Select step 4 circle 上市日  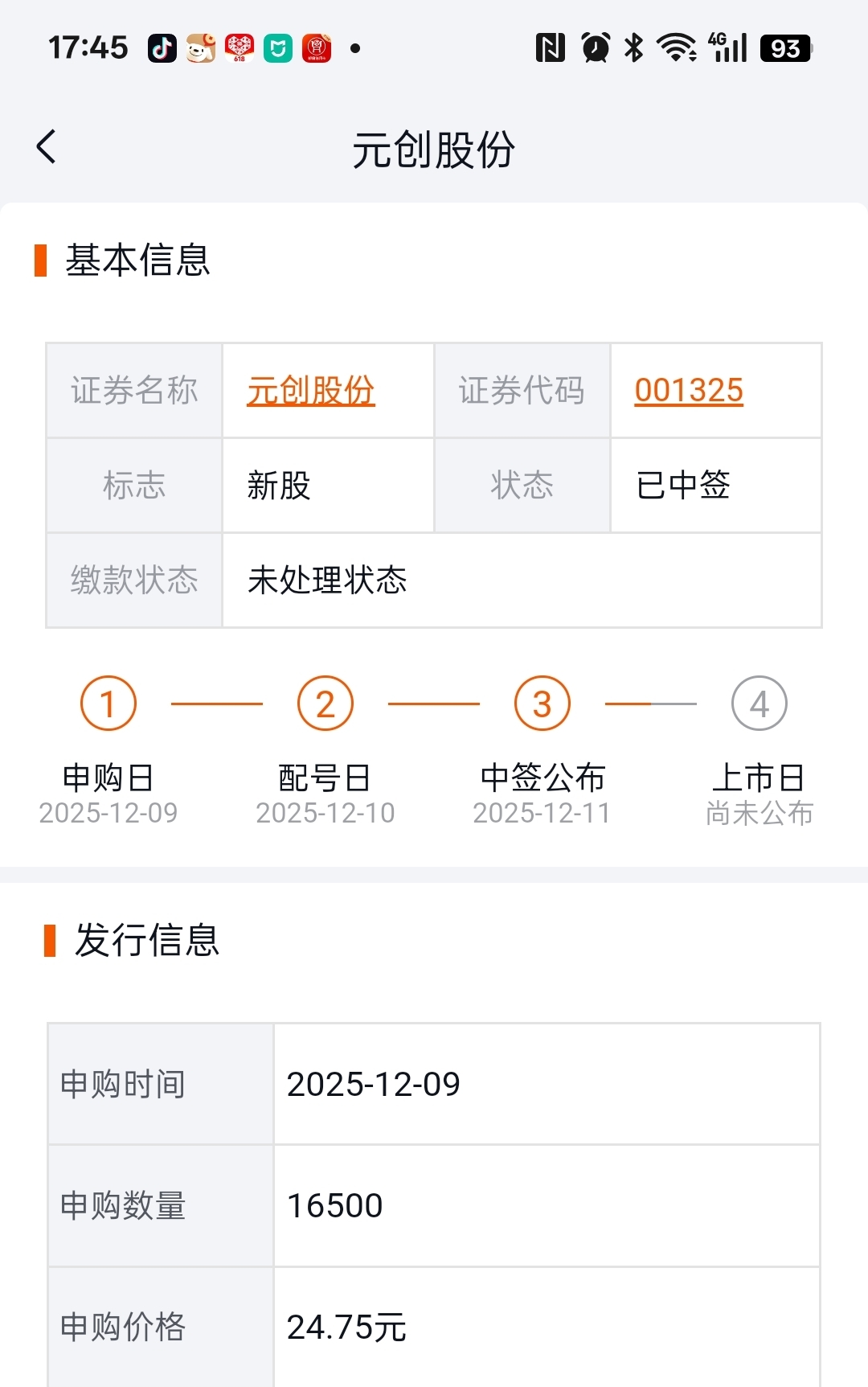point(759,704)
